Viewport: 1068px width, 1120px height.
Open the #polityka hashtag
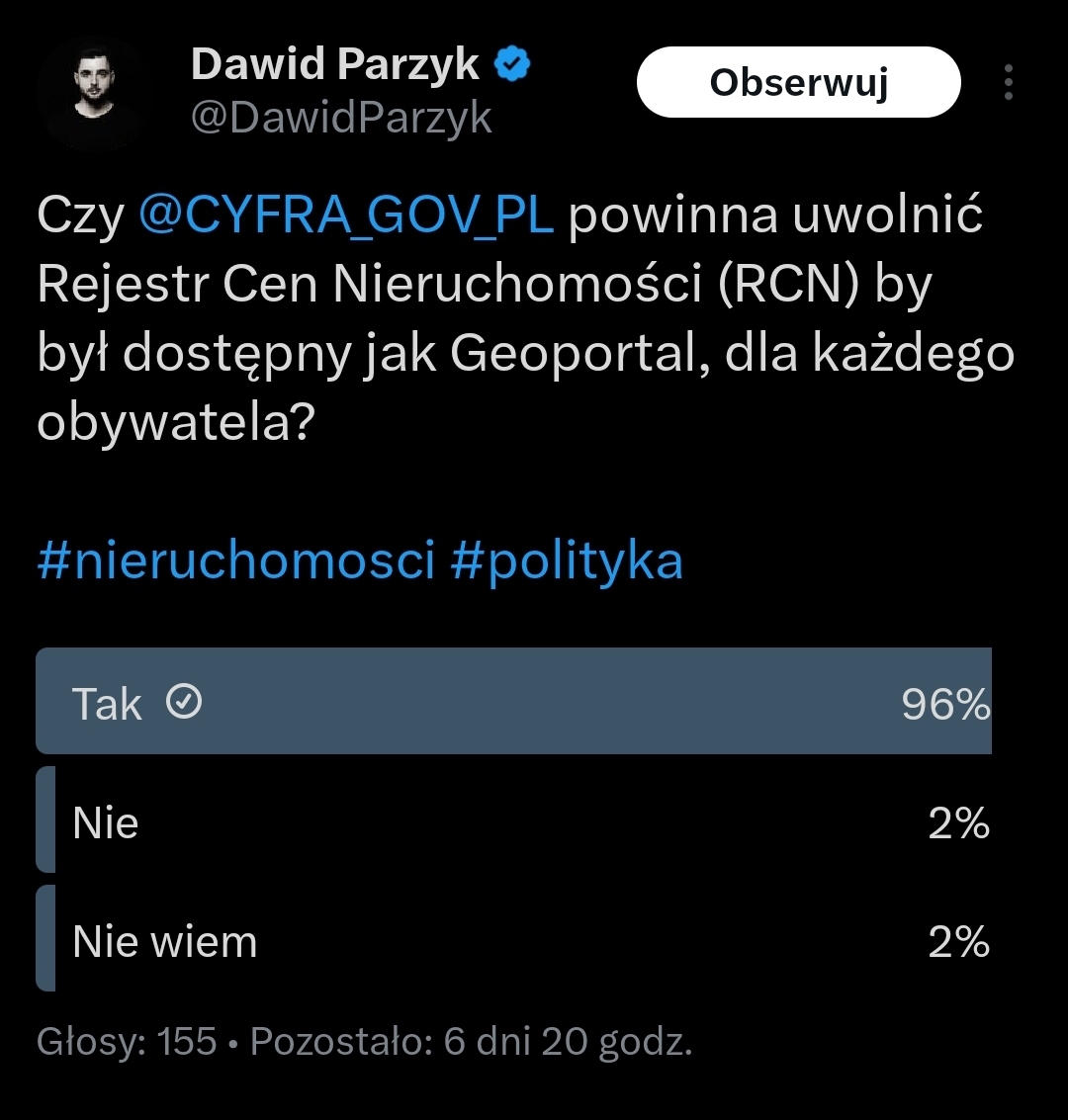pos(567,560)
